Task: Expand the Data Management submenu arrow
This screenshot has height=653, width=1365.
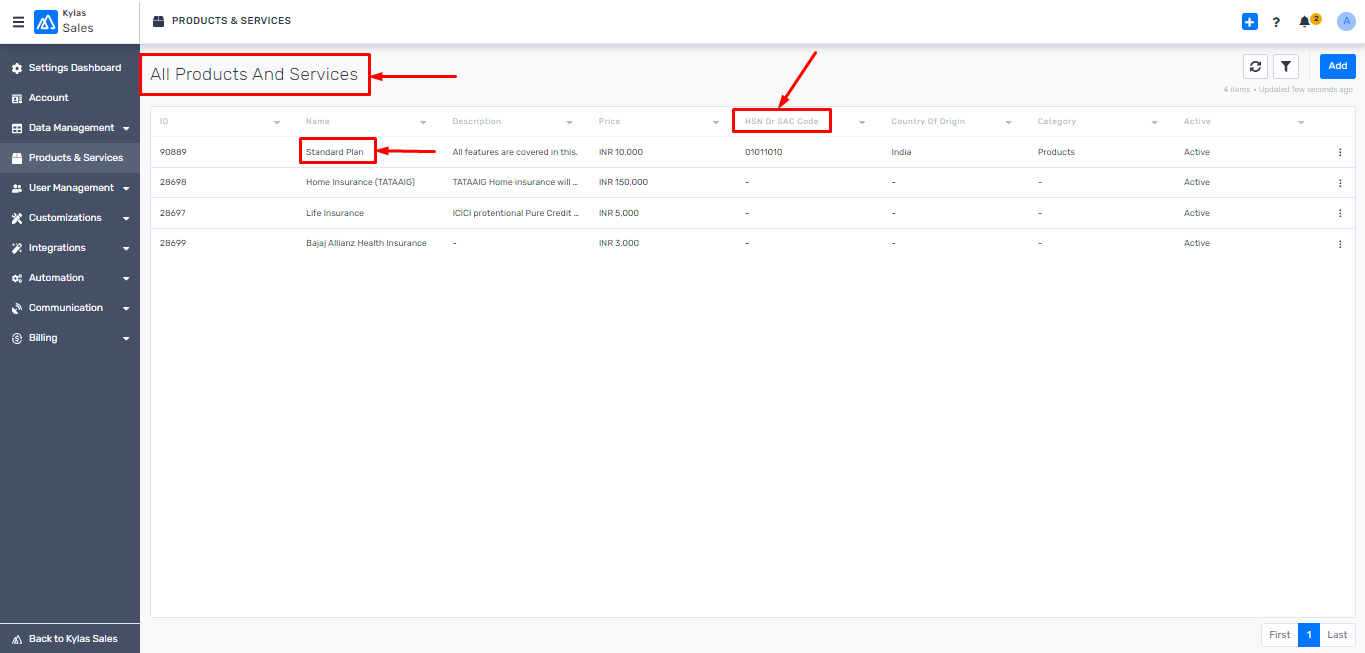Action: coord(126,129)
